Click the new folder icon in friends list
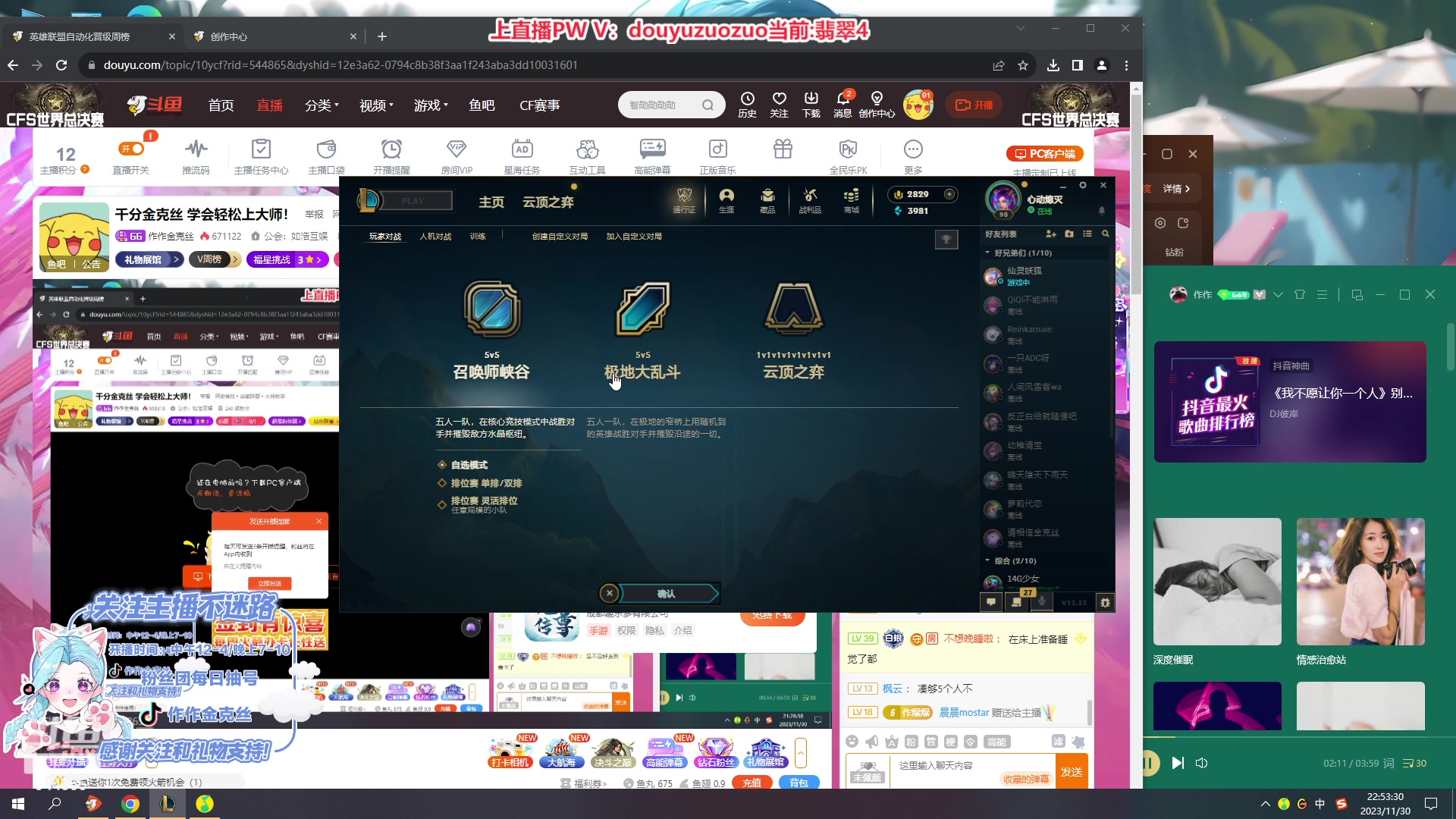1456x819 pixels. tap(1069, 234)
